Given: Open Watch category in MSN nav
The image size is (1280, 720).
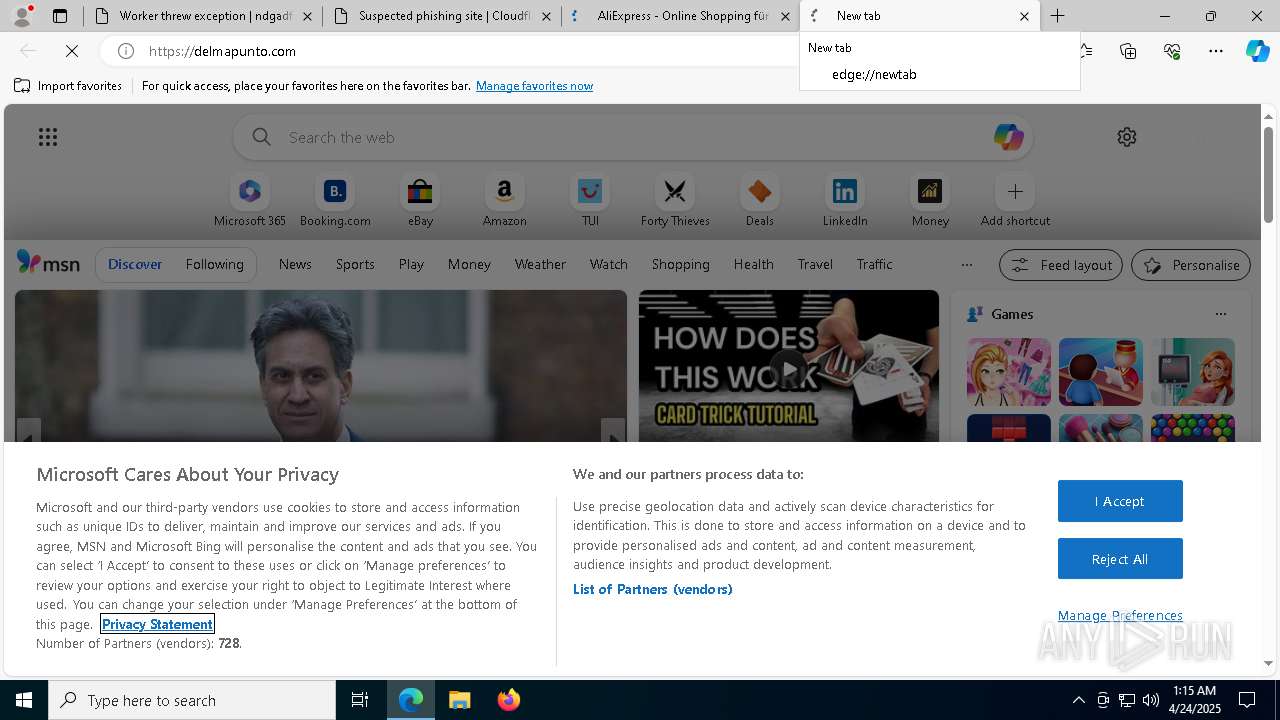Looking at the screenshot, I should [x=608, y=264].
